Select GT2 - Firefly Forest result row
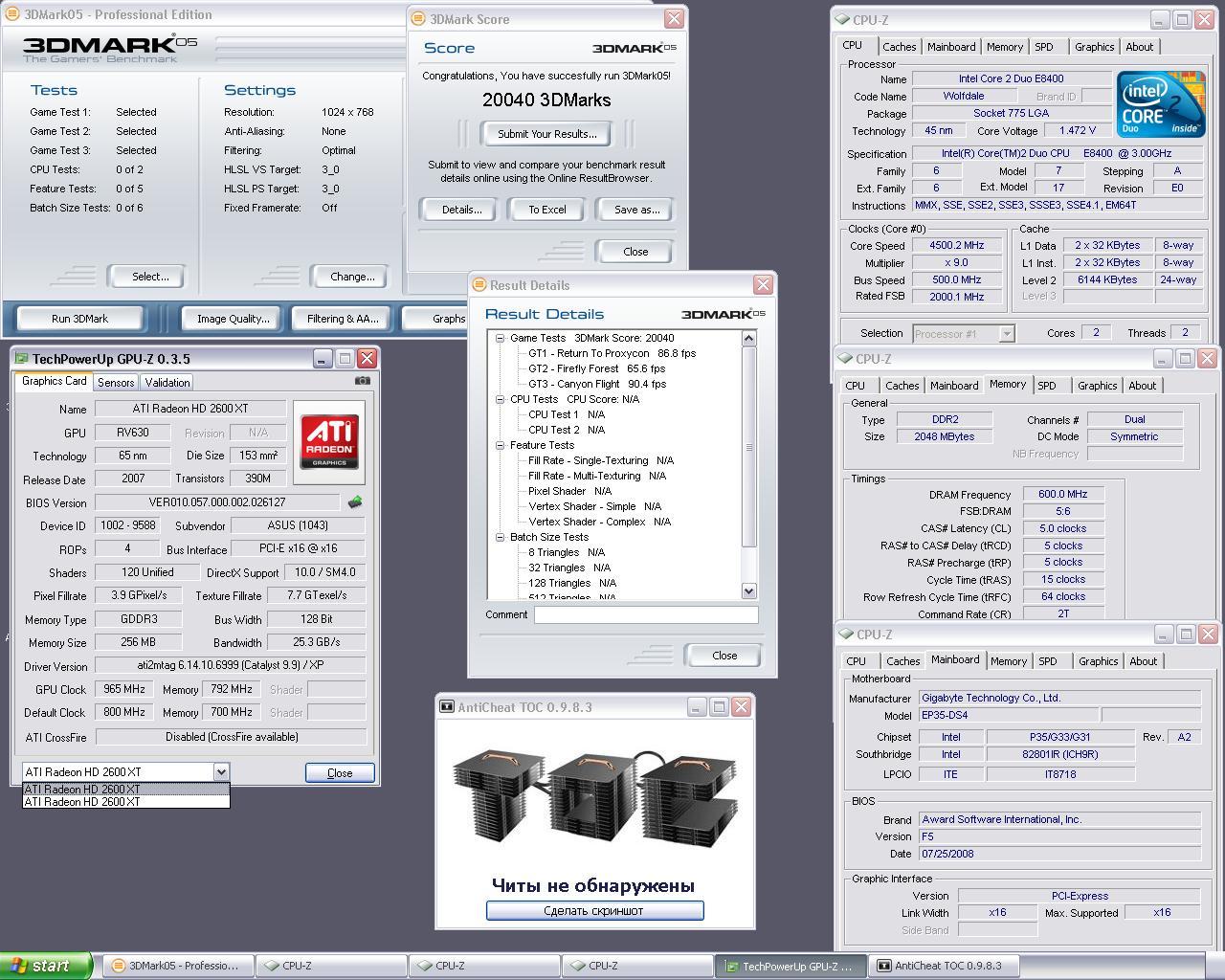 point(596,368)
